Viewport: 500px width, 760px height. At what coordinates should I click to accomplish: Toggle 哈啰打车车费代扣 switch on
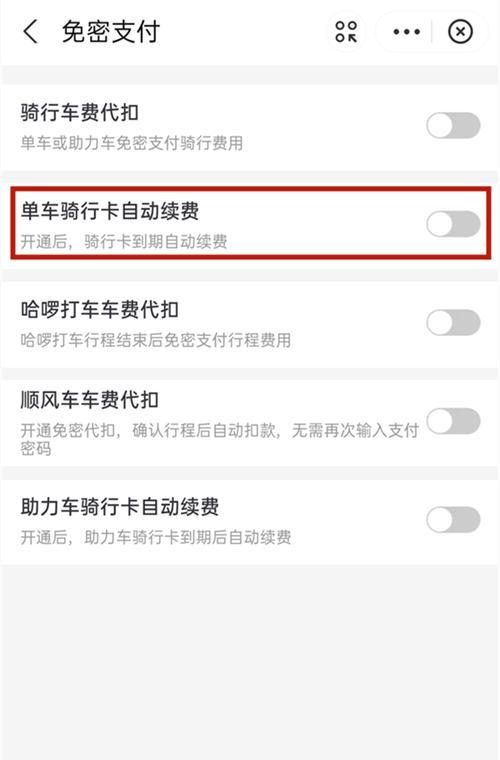(453, 322)
